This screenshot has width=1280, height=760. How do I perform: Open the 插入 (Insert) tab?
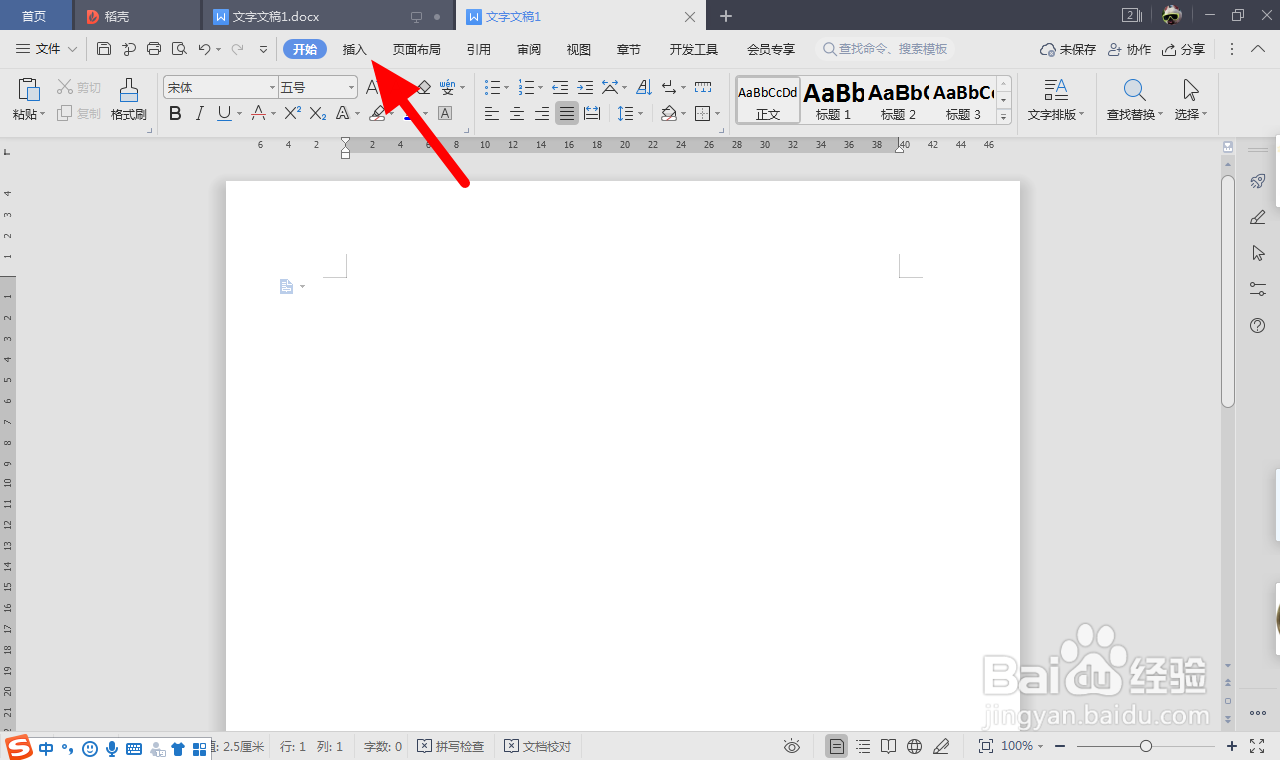pyautogui.click(x=355, y=49)
